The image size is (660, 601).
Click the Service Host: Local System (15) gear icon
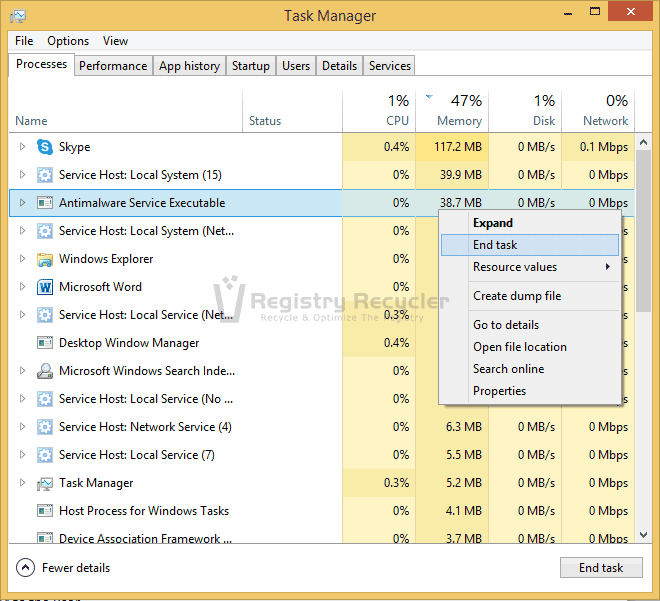(x=45, y=175)
